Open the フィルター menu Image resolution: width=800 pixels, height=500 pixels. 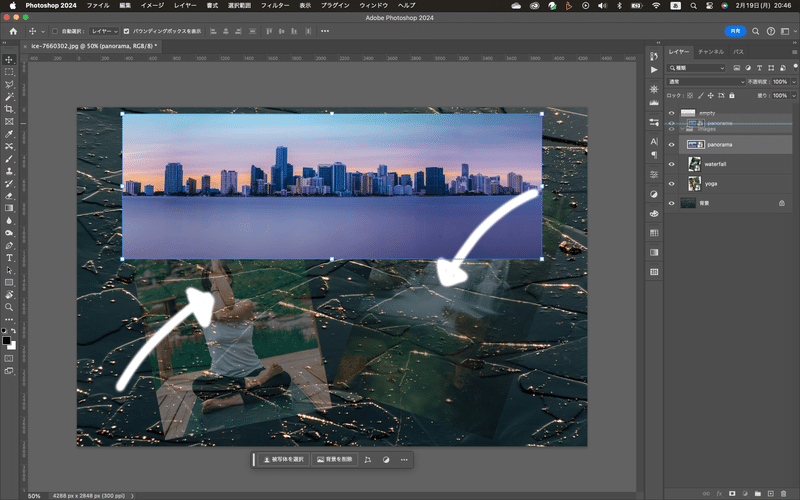(275, 6)
